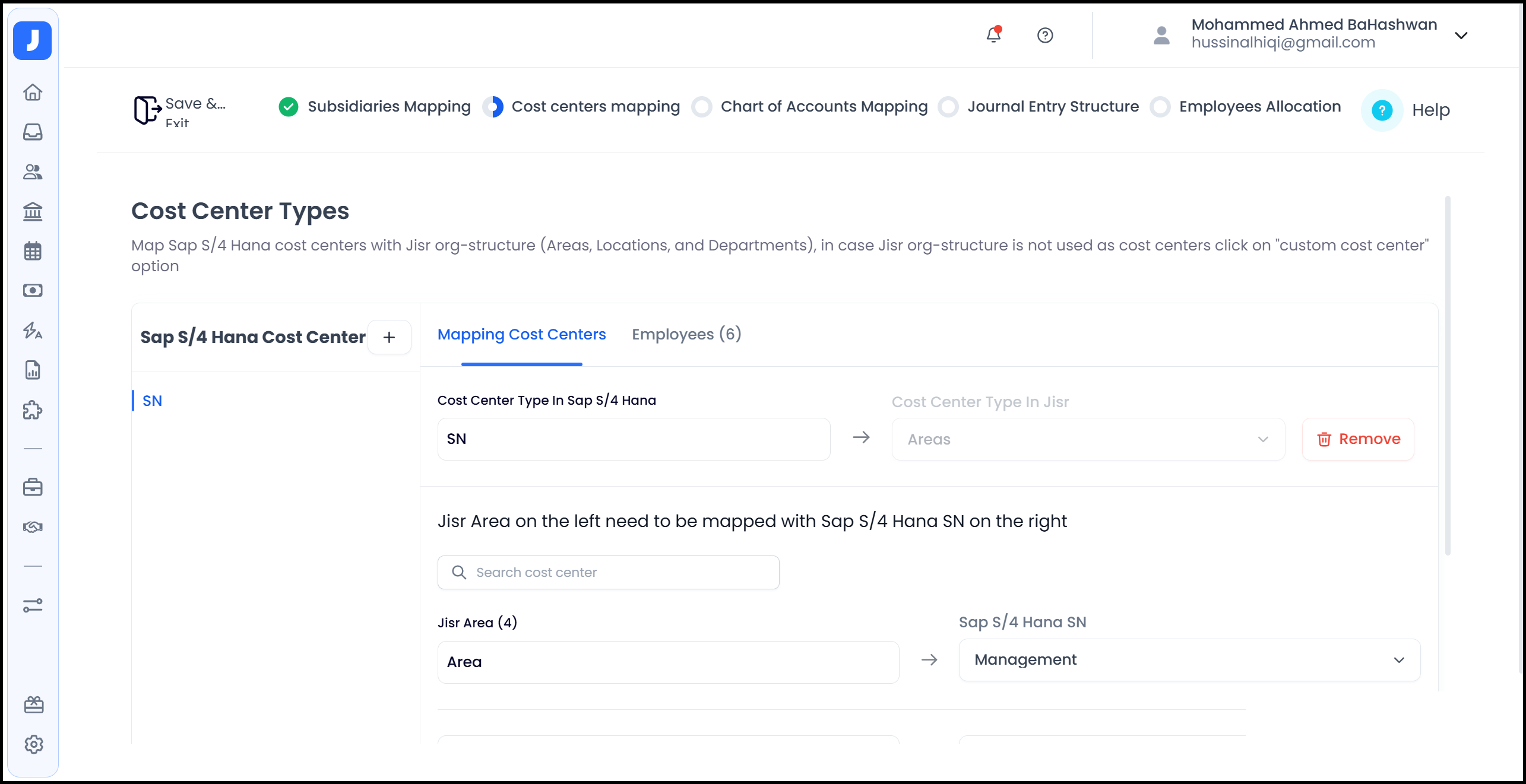Open the reports chart icon
This screenshot has width=1526, height=784.
coord(33,370)
